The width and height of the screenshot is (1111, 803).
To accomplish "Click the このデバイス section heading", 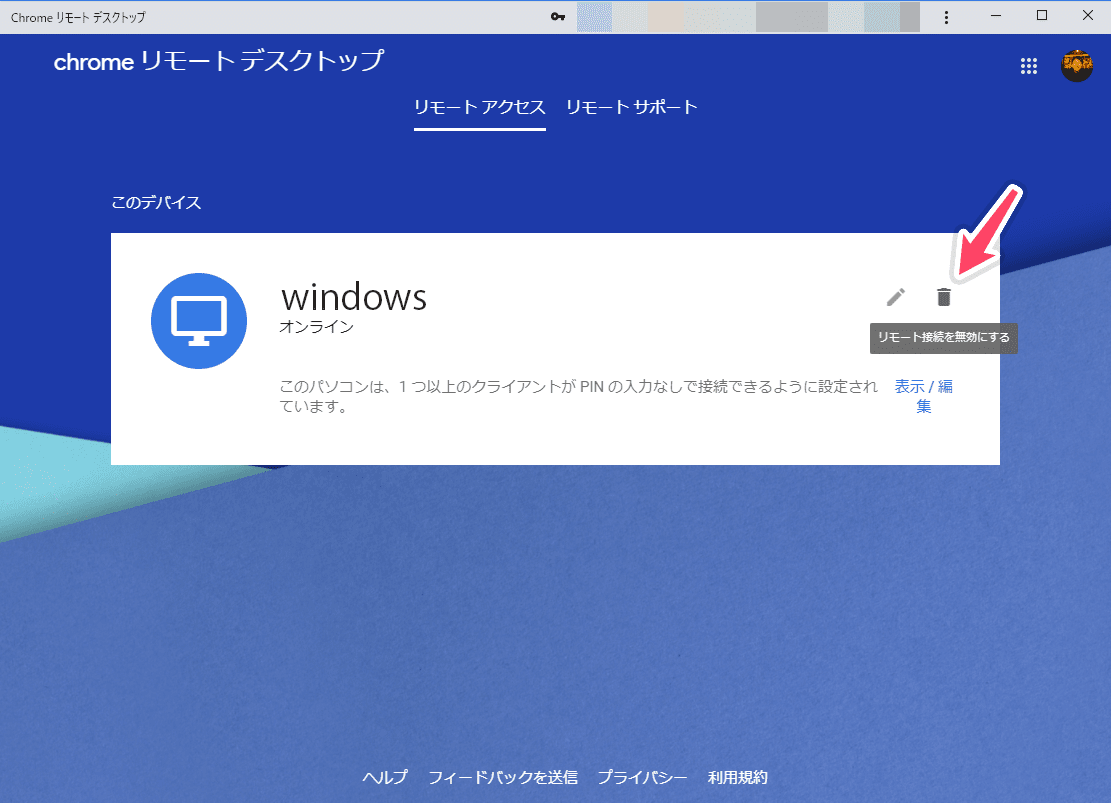I will (x=156, y=203).
